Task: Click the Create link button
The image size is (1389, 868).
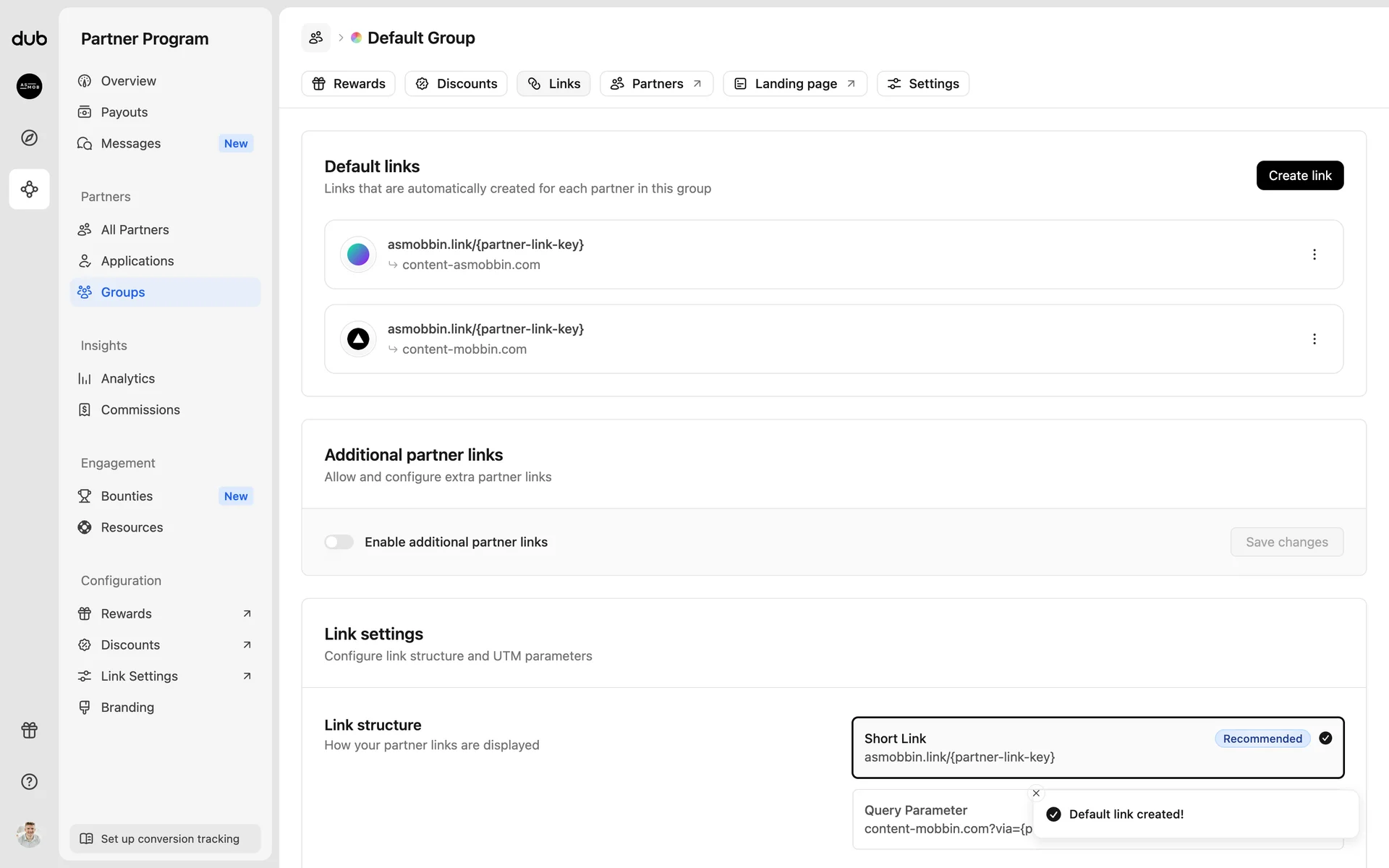Action: 1299,176
